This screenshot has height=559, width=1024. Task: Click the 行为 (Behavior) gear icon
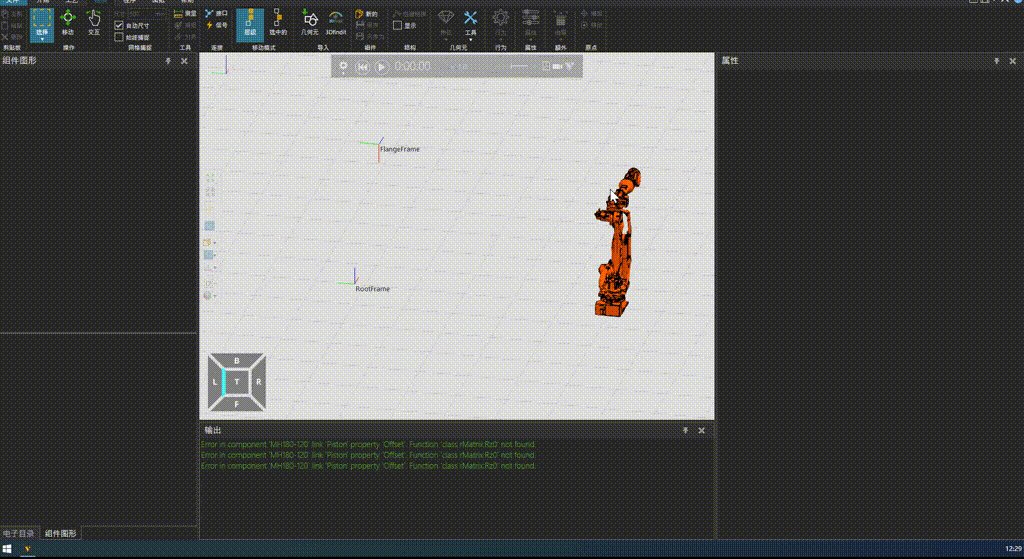(x=500, y=18)
